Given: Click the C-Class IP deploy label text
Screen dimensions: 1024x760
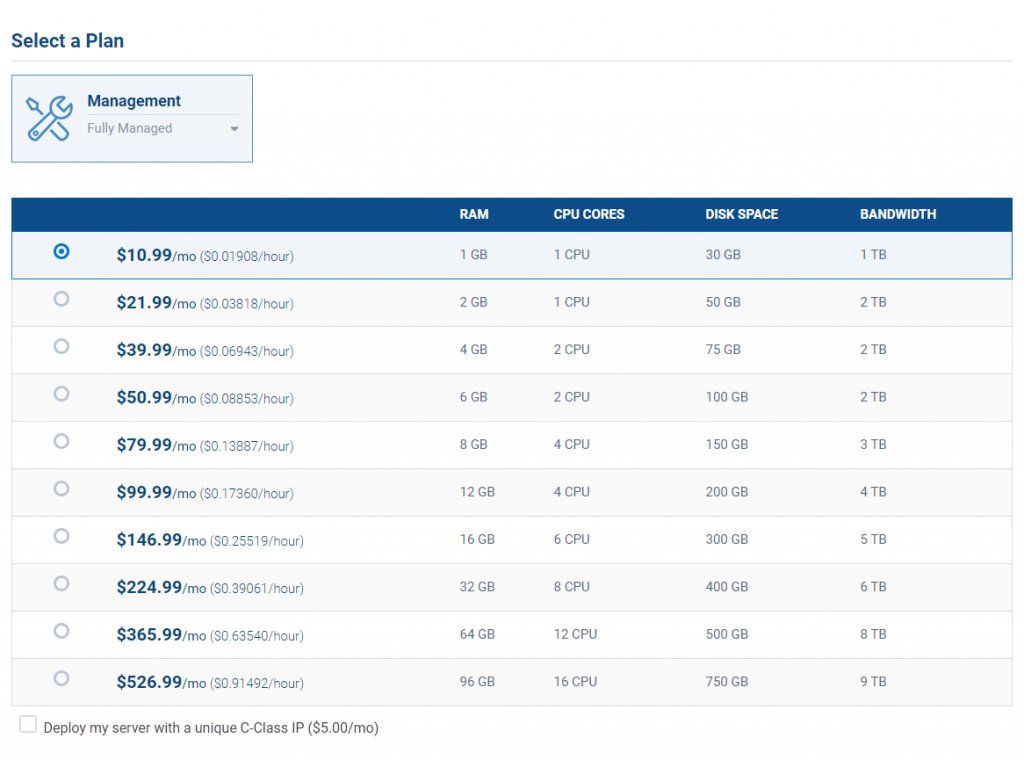Looking at the screenshot, I should (211, 727).
